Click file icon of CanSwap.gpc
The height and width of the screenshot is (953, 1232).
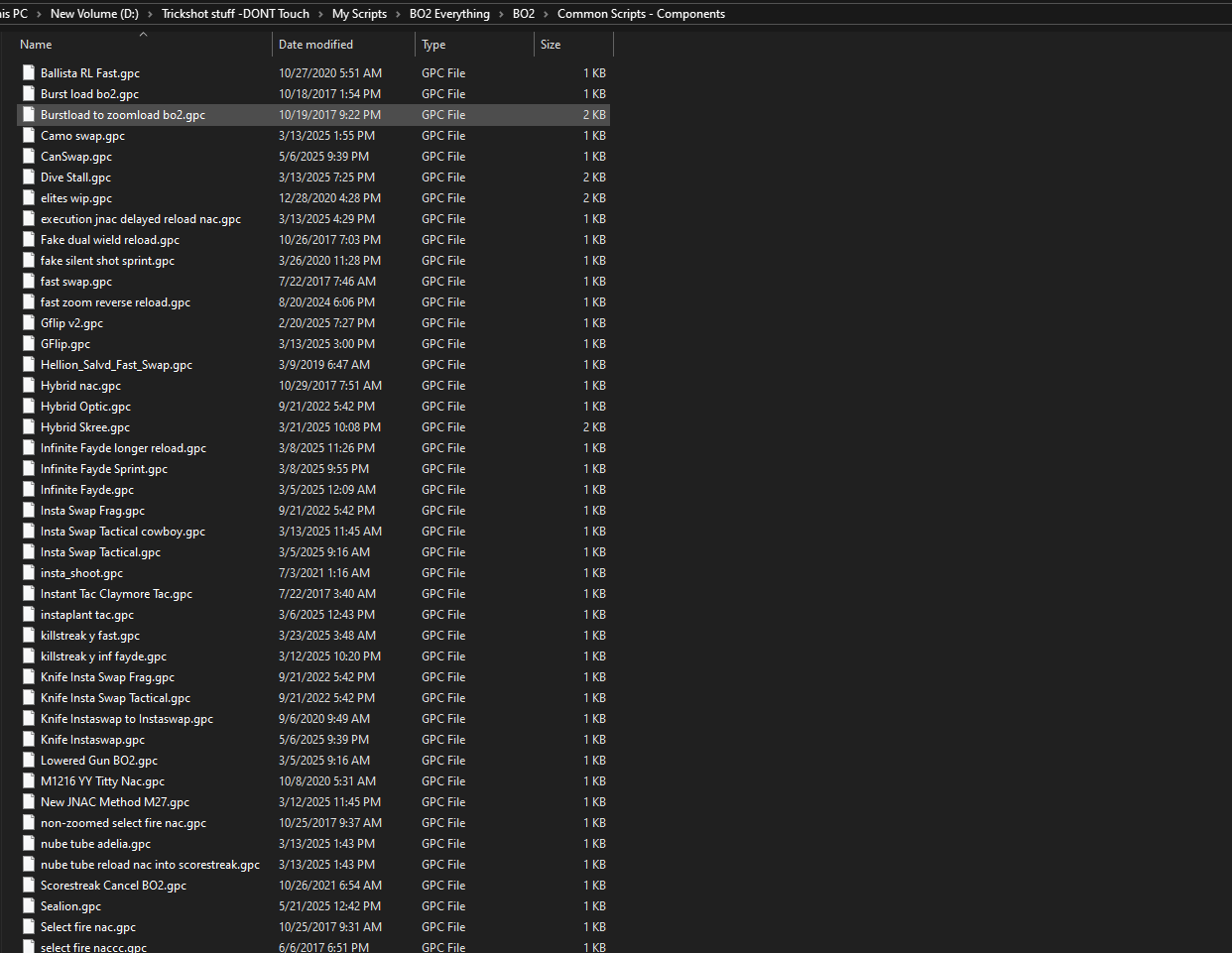click(29, 156)
